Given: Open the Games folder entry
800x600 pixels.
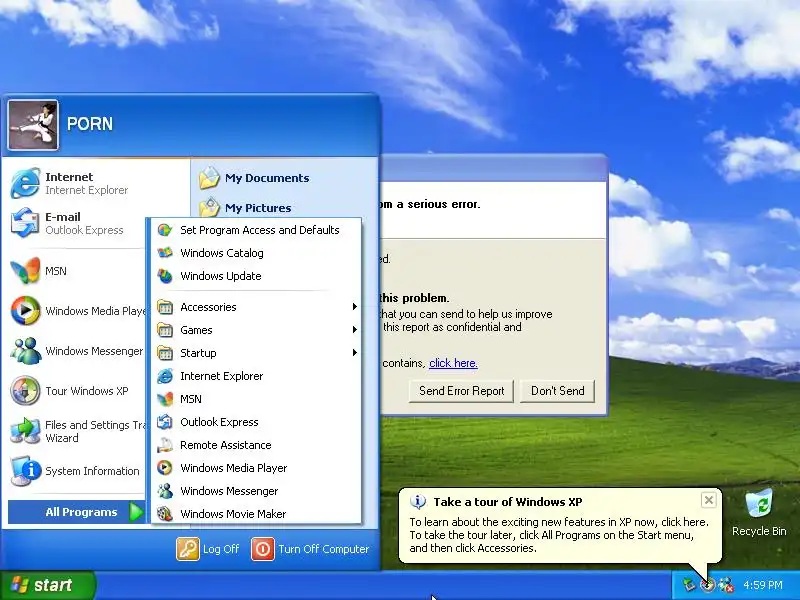Looking at the screenshot, I should pyautogui.click(x=257, y=330).
